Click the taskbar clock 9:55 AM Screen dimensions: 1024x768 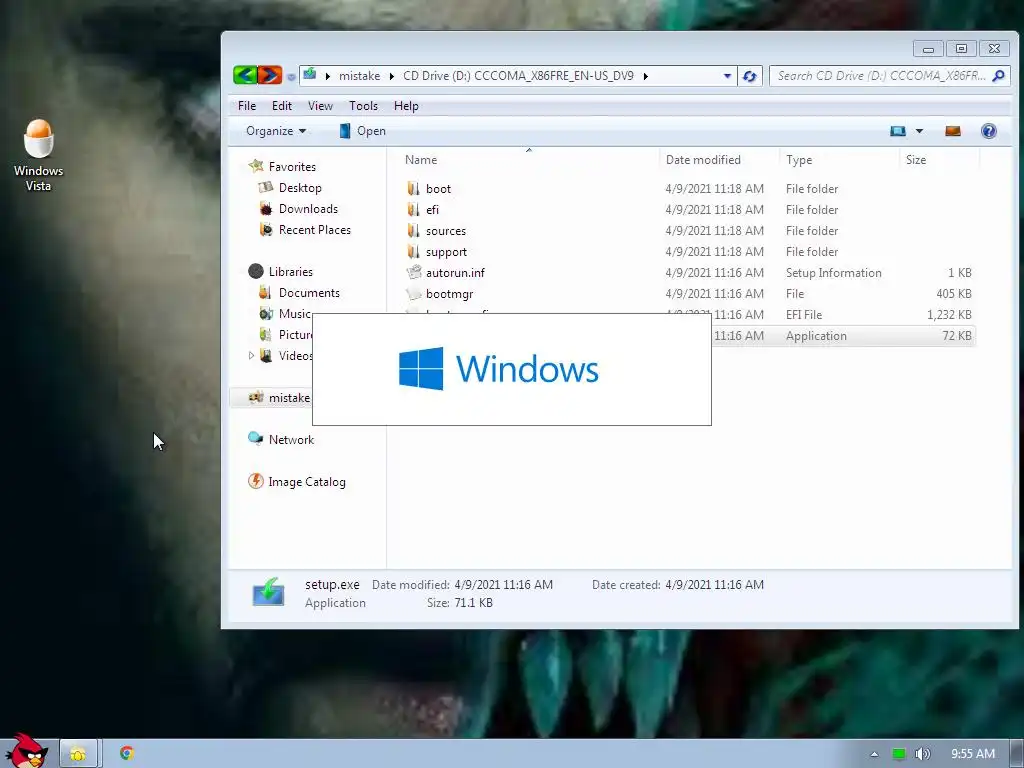(x=973, y=754)
